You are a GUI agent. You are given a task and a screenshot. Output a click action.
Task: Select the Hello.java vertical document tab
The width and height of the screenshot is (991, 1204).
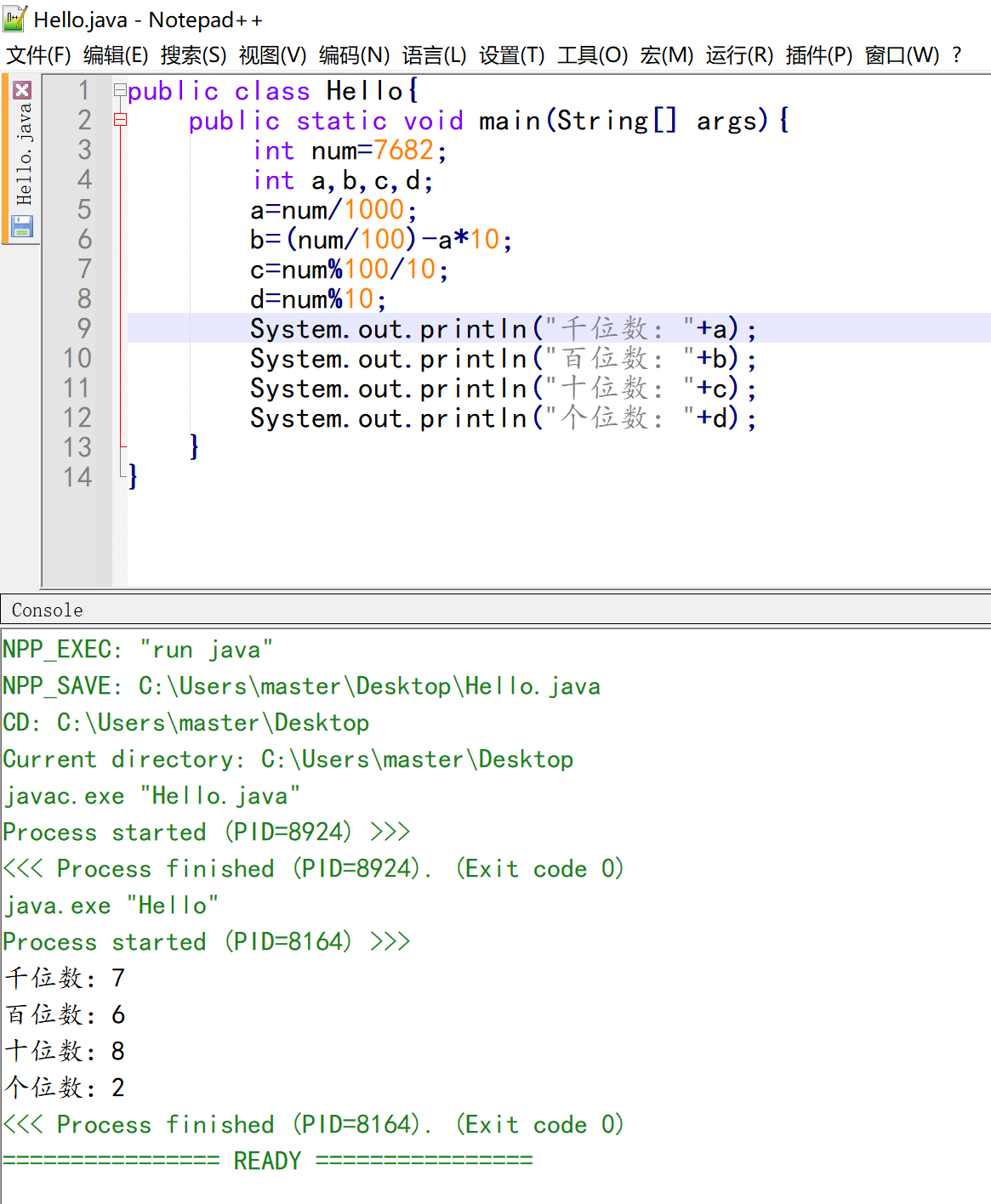(x=23, y=154)
